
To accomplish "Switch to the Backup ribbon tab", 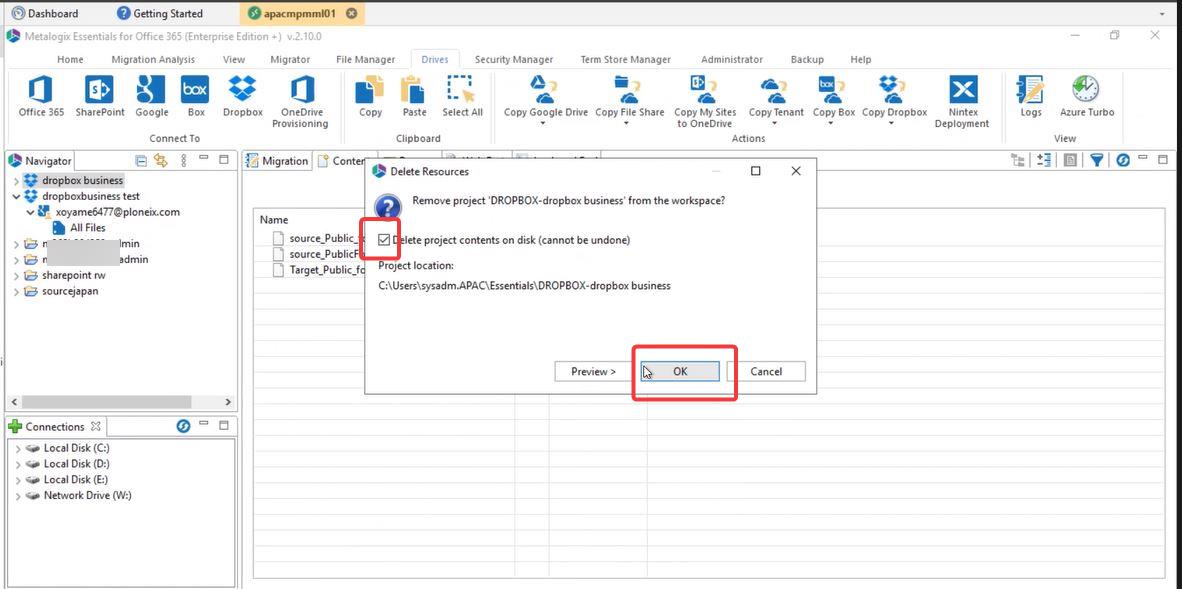I will pyautogui.click(x=807, y=60).
